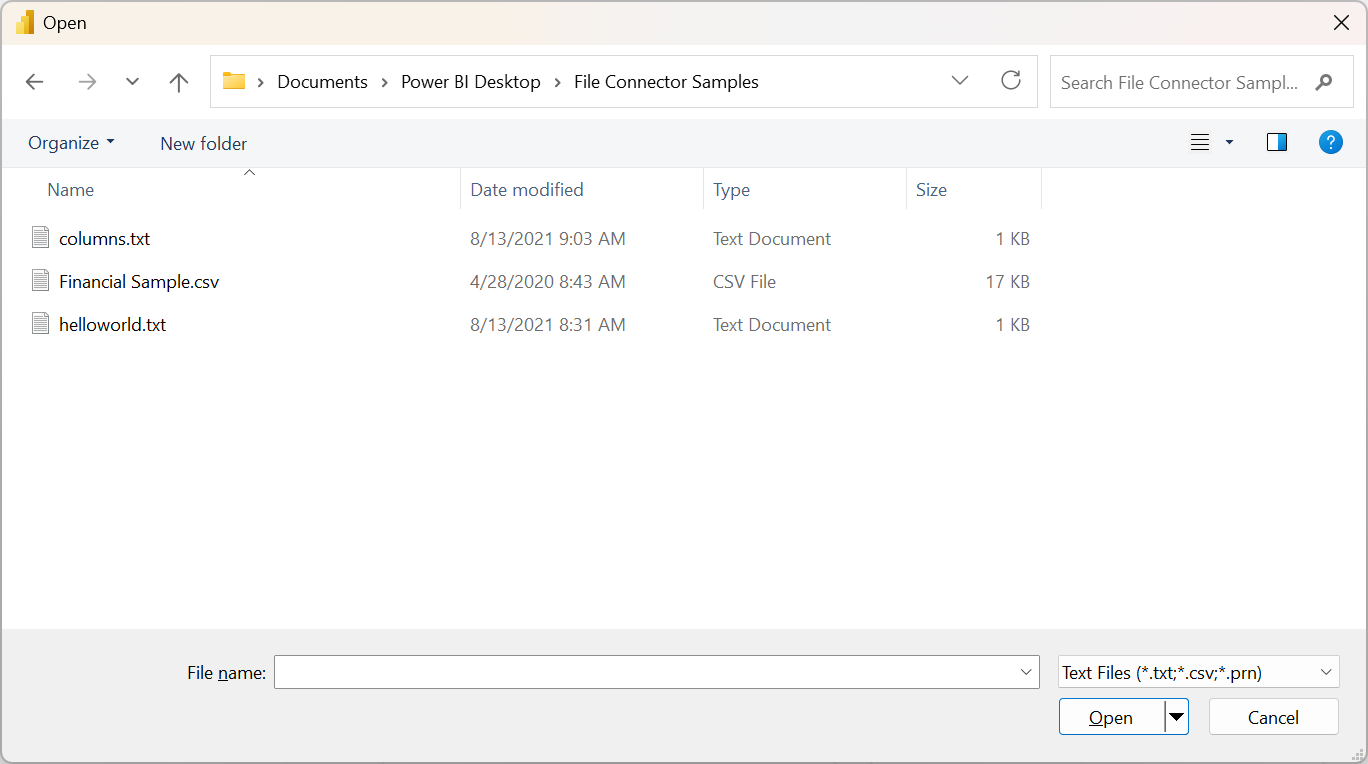Image resolution: width=1368 pixels, height=764 pixels.
Task: Open the Text Files type filter
Action: tap(1198, 673)
